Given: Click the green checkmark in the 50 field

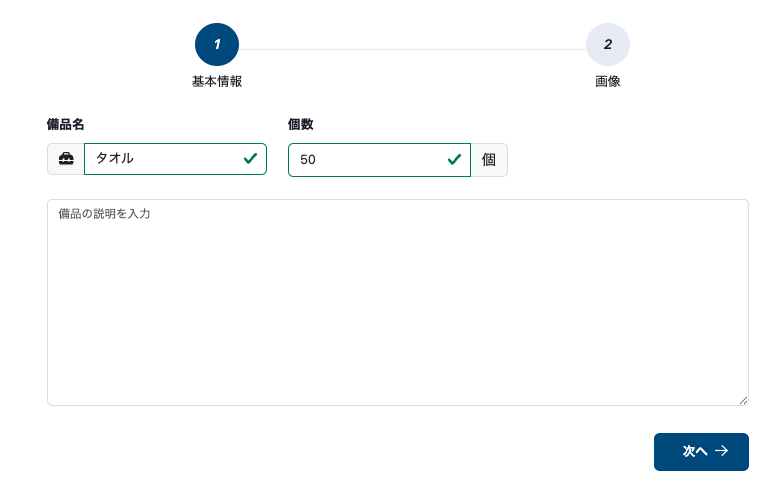Looking at the screenshot, I should [x=454, y=160].
